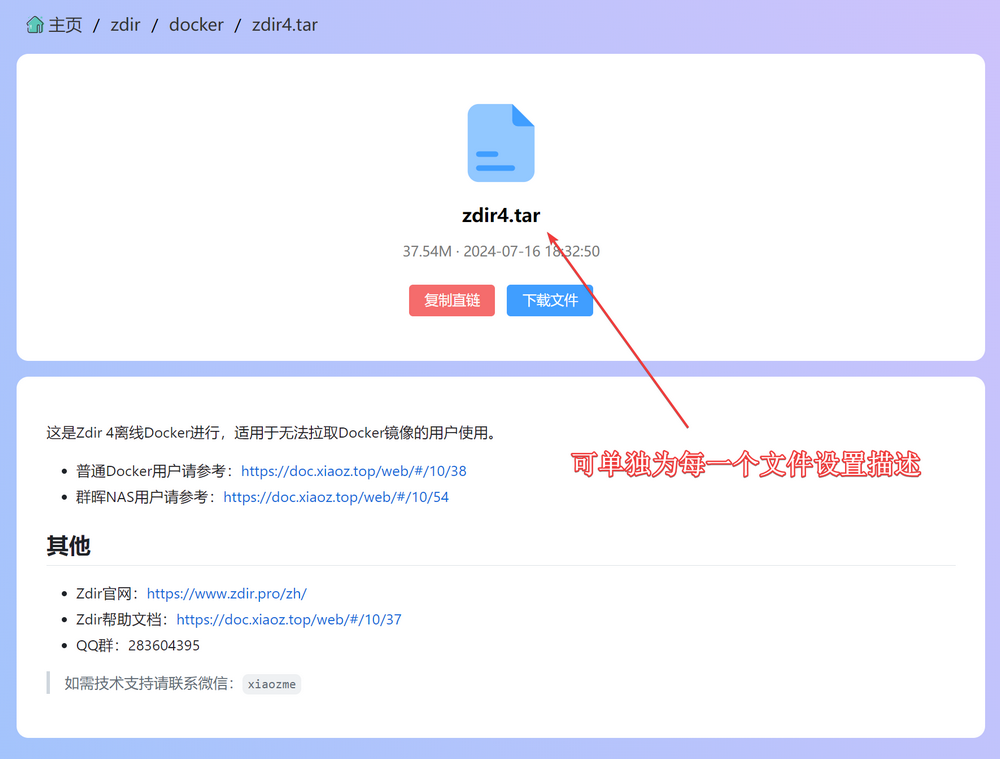Viewport: 1000px width, 759px height.
Task: Select the QQ群 number 283604395
Action: point(164,645)
